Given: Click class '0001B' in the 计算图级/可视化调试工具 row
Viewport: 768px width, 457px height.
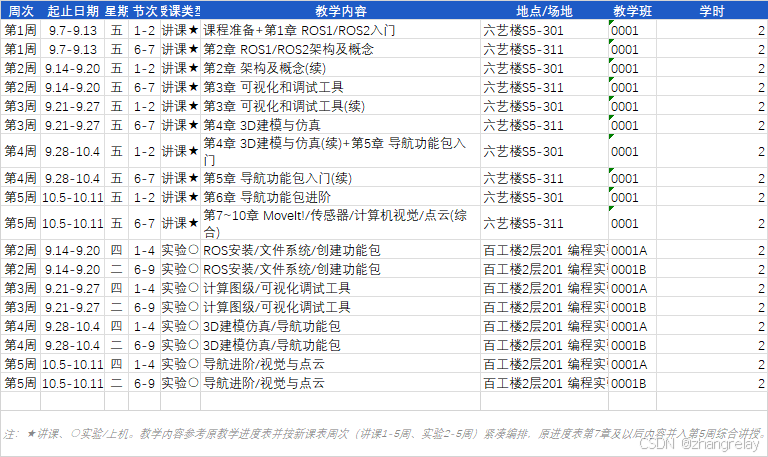Looking at the screenshot, I should [632, 307].
